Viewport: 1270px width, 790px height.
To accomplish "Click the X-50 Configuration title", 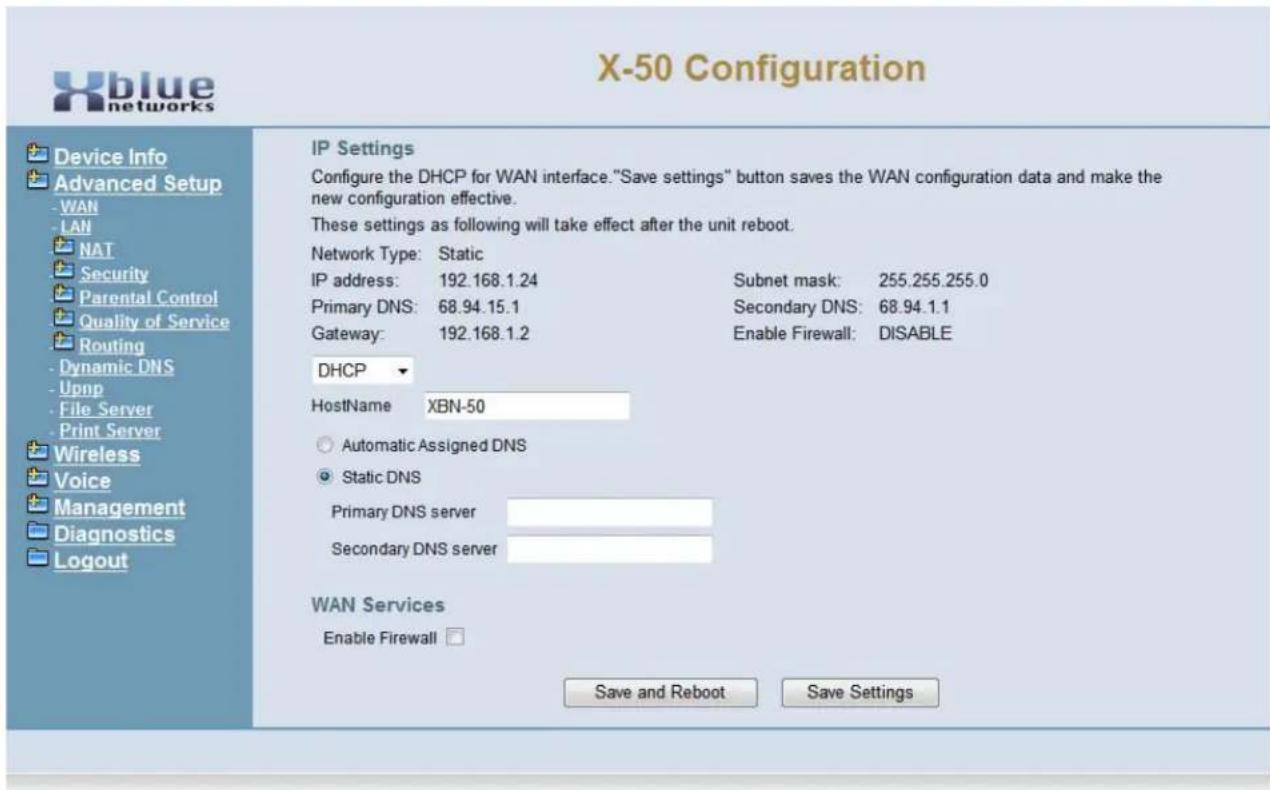I will tap(761, 68).
